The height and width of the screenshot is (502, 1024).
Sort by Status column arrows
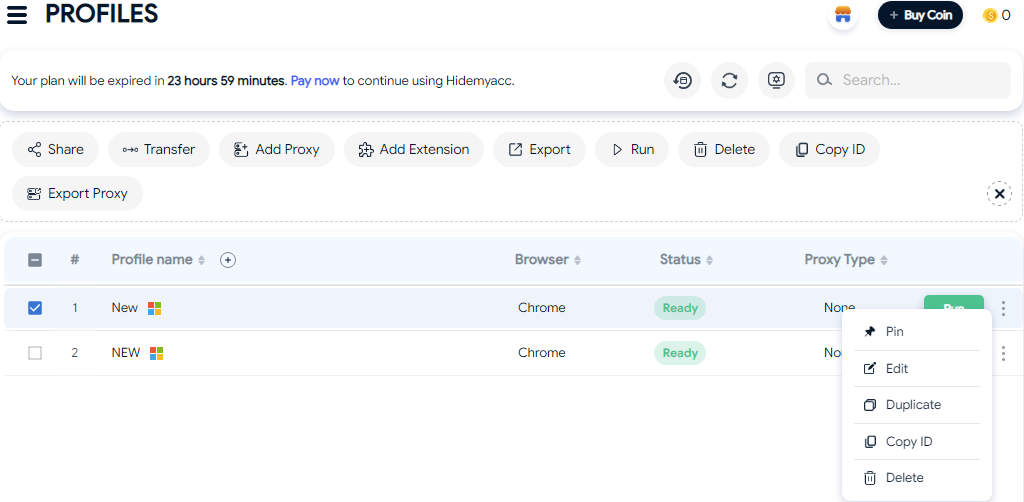pos(709,260)
